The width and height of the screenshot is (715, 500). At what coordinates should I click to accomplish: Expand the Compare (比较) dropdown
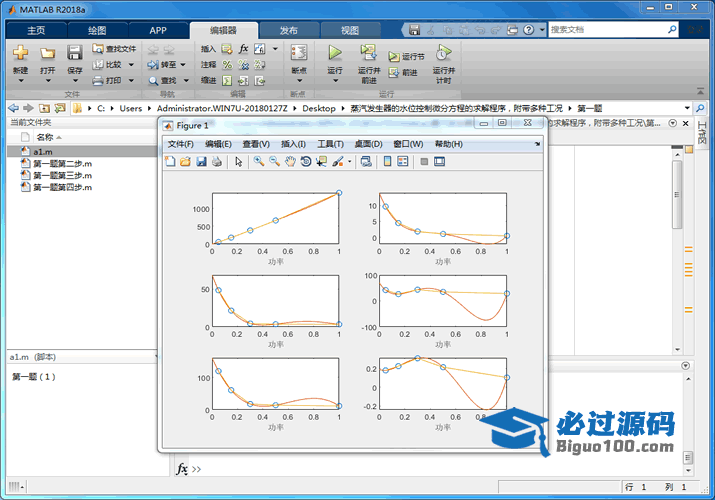click(127, 64)
